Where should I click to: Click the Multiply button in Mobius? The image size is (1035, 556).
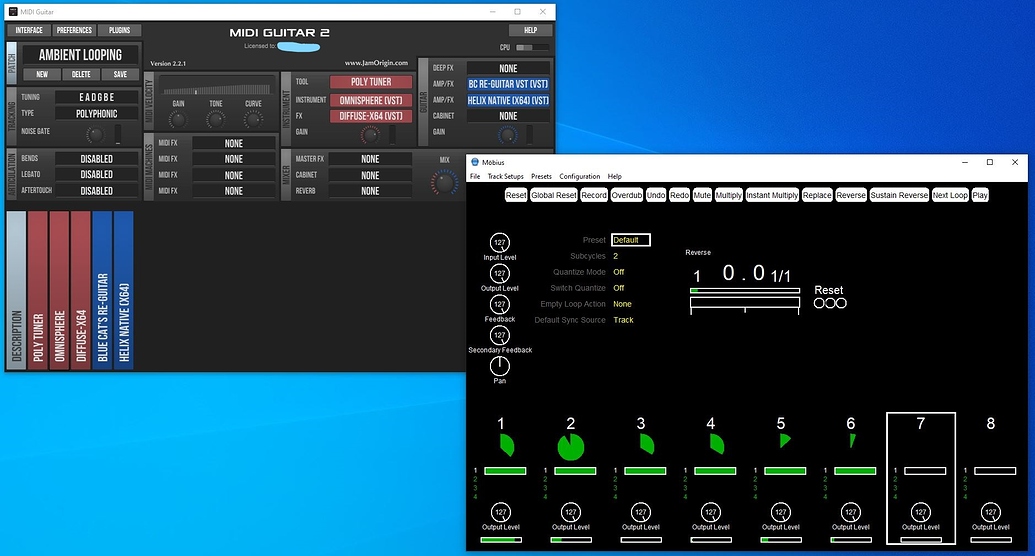[729, 195]
